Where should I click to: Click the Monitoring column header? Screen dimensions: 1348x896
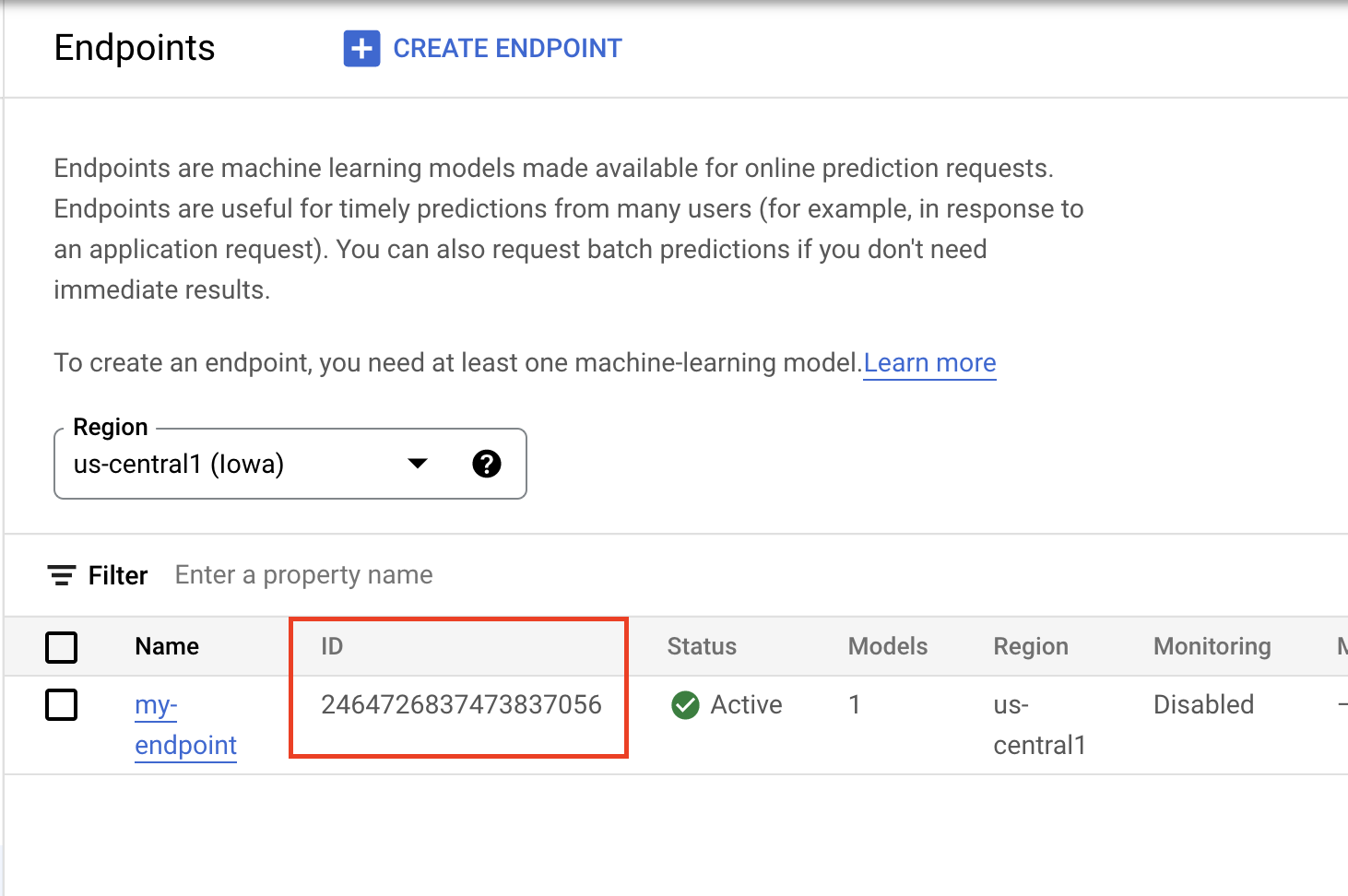(1212, 646)
